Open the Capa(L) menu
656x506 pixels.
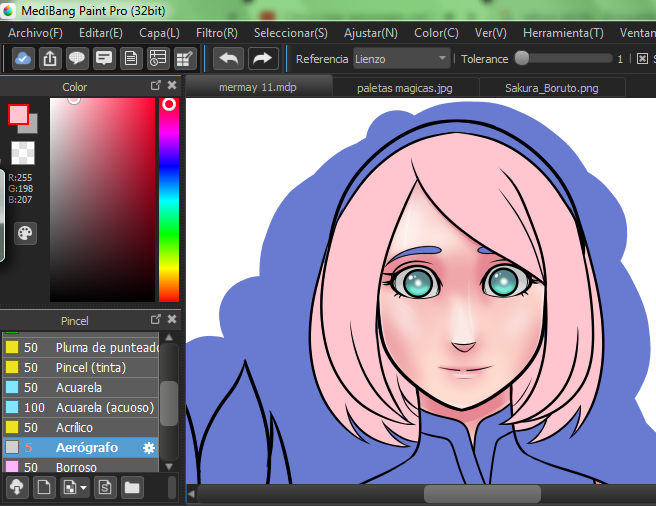[x=159, y=33]
